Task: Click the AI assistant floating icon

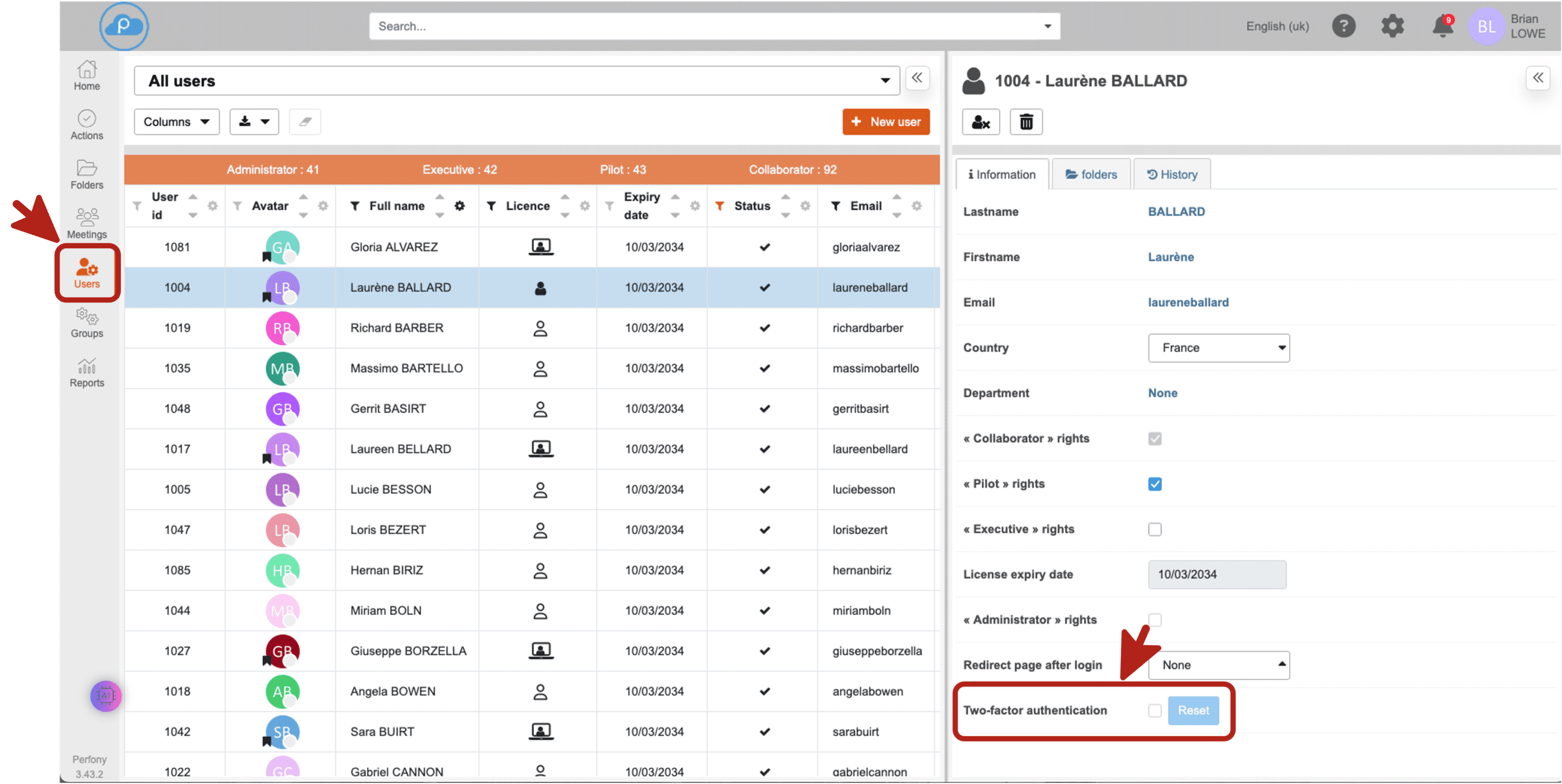Action: (106, 696)
